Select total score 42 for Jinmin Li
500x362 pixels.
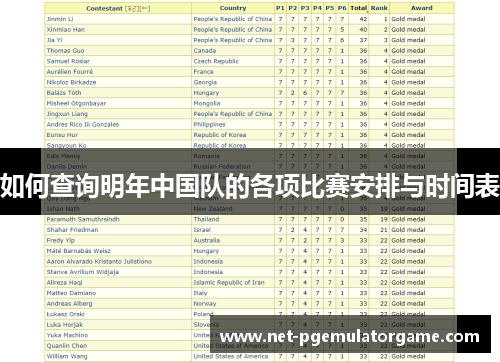tap(363, 19)
